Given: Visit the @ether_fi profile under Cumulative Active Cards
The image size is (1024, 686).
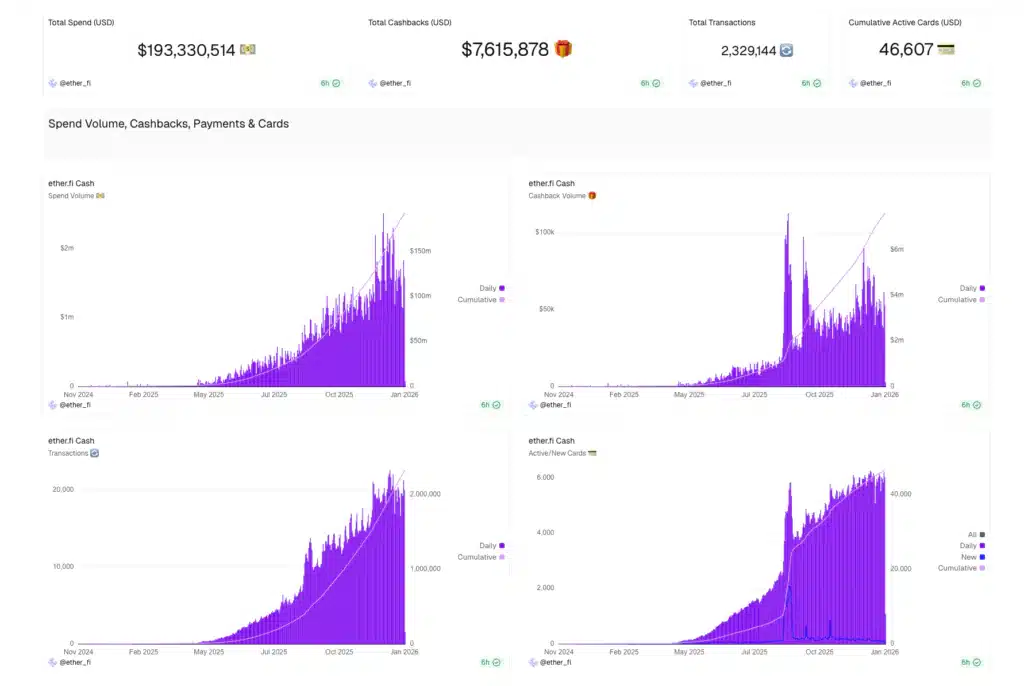Looking at the screenshot, I should tap(875, 83).
